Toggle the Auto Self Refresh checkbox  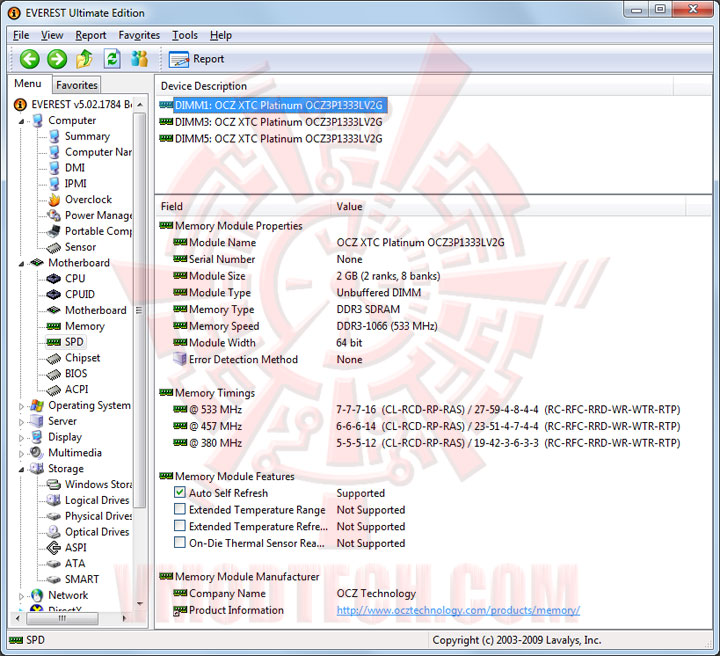[180, 493]
